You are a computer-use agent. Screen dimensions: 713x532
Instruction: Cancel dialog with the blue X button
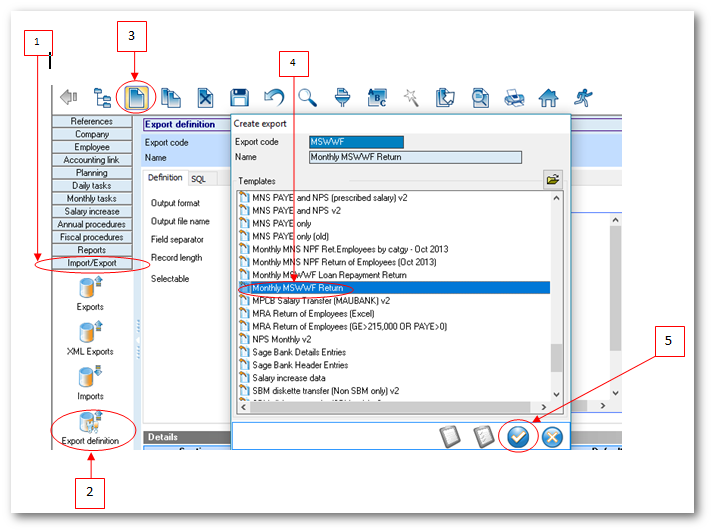pos(551,437)
